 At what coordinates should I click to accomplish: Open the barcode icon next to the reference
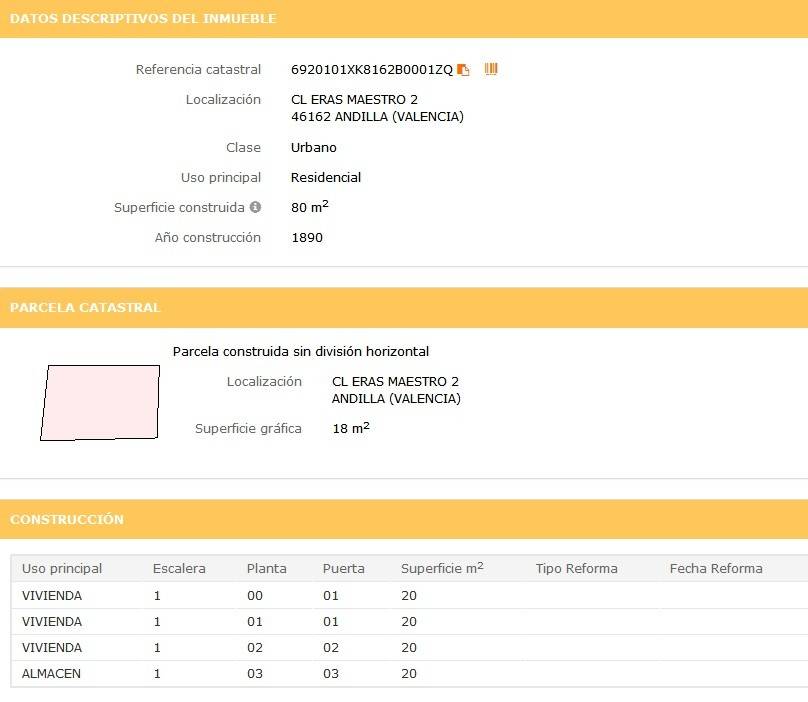pos(491,69)
